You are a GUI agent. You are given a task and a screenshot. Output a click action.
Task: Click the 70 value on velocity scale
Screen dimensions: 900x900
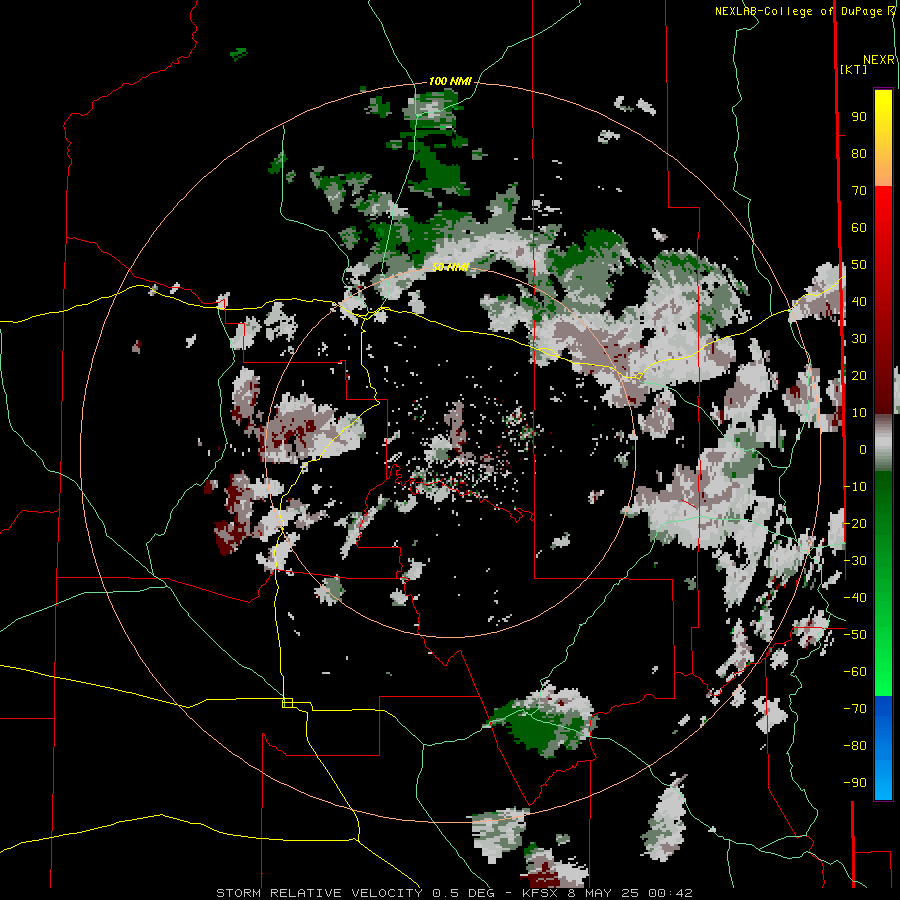click(859, 191)
